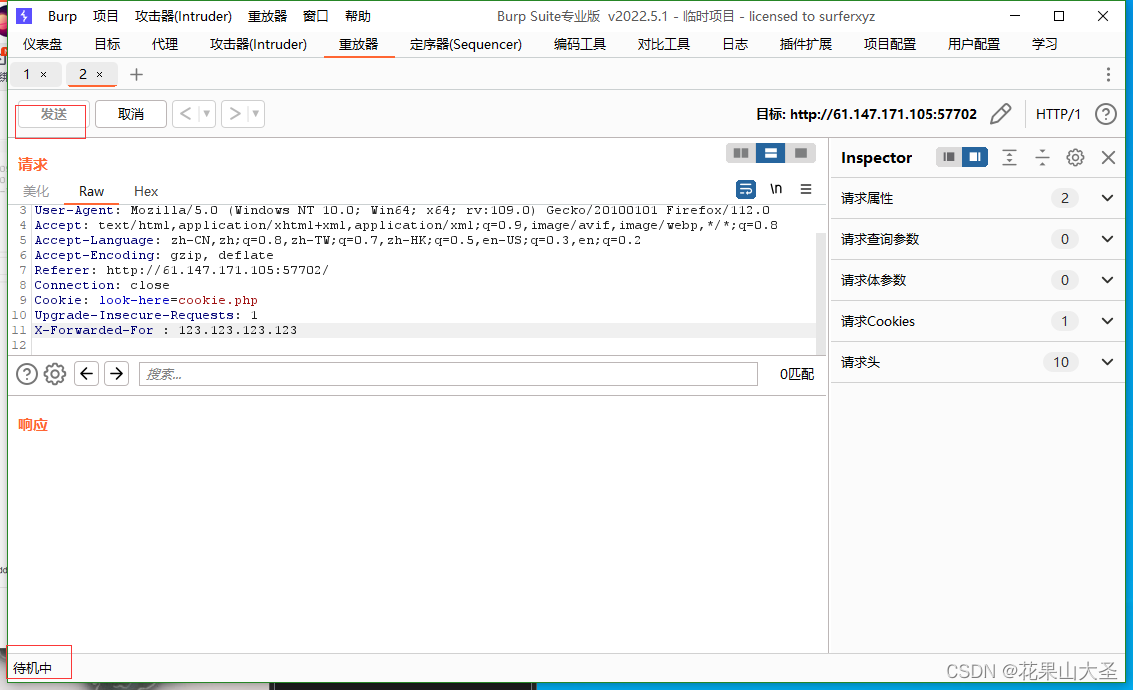
Task: Add a new Repeater tab
Action: (136, 74)
